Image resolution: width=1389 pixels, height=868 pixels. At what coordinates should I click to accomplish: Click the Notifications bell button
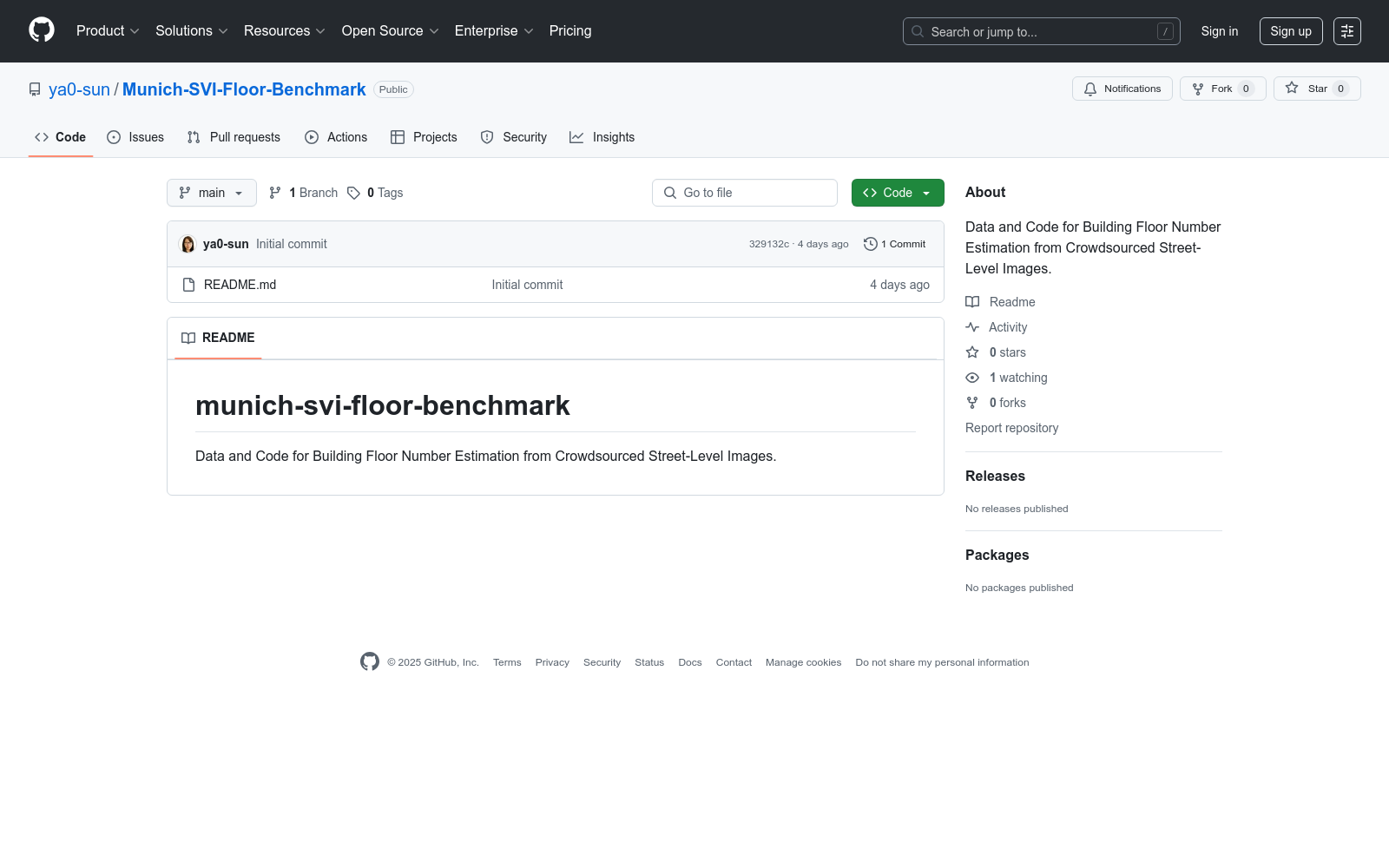1122,89
